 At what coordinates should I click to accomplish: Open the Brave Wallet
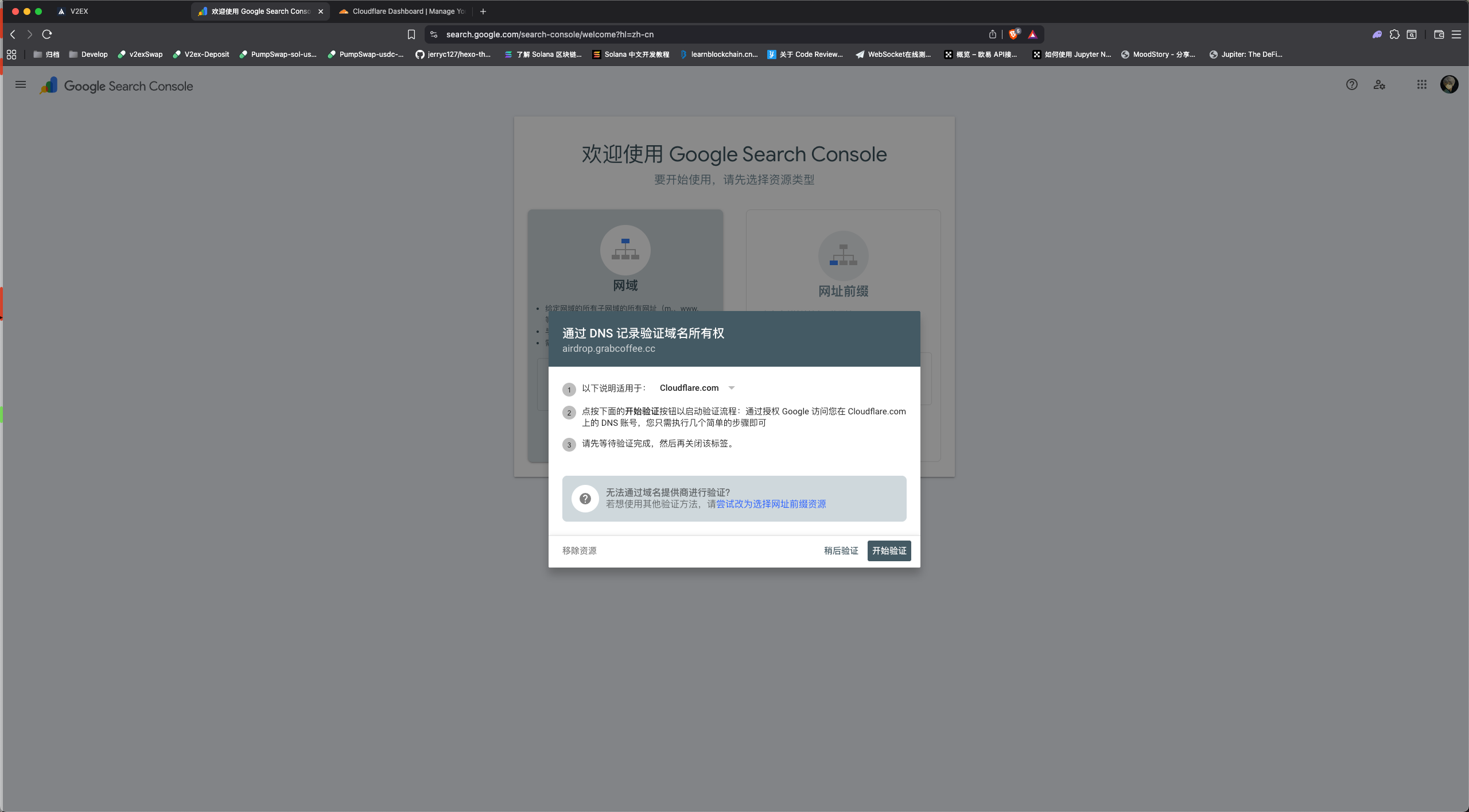pyautogui.click(x=1439, y=34)
